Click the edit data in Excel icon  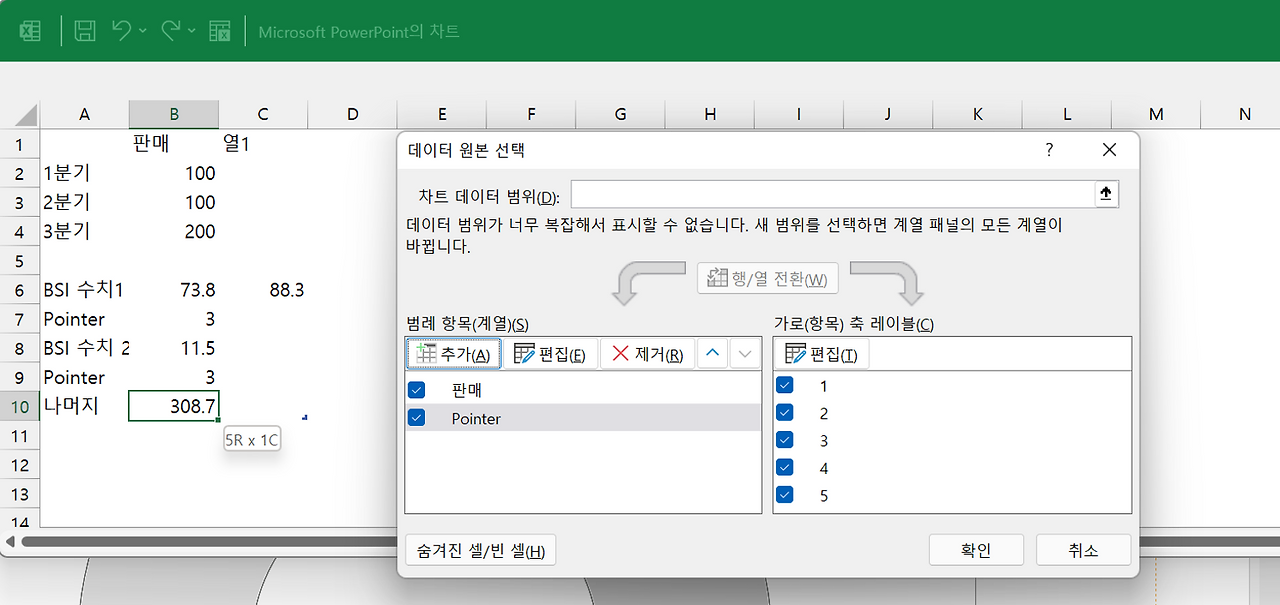tap(220, 31)
